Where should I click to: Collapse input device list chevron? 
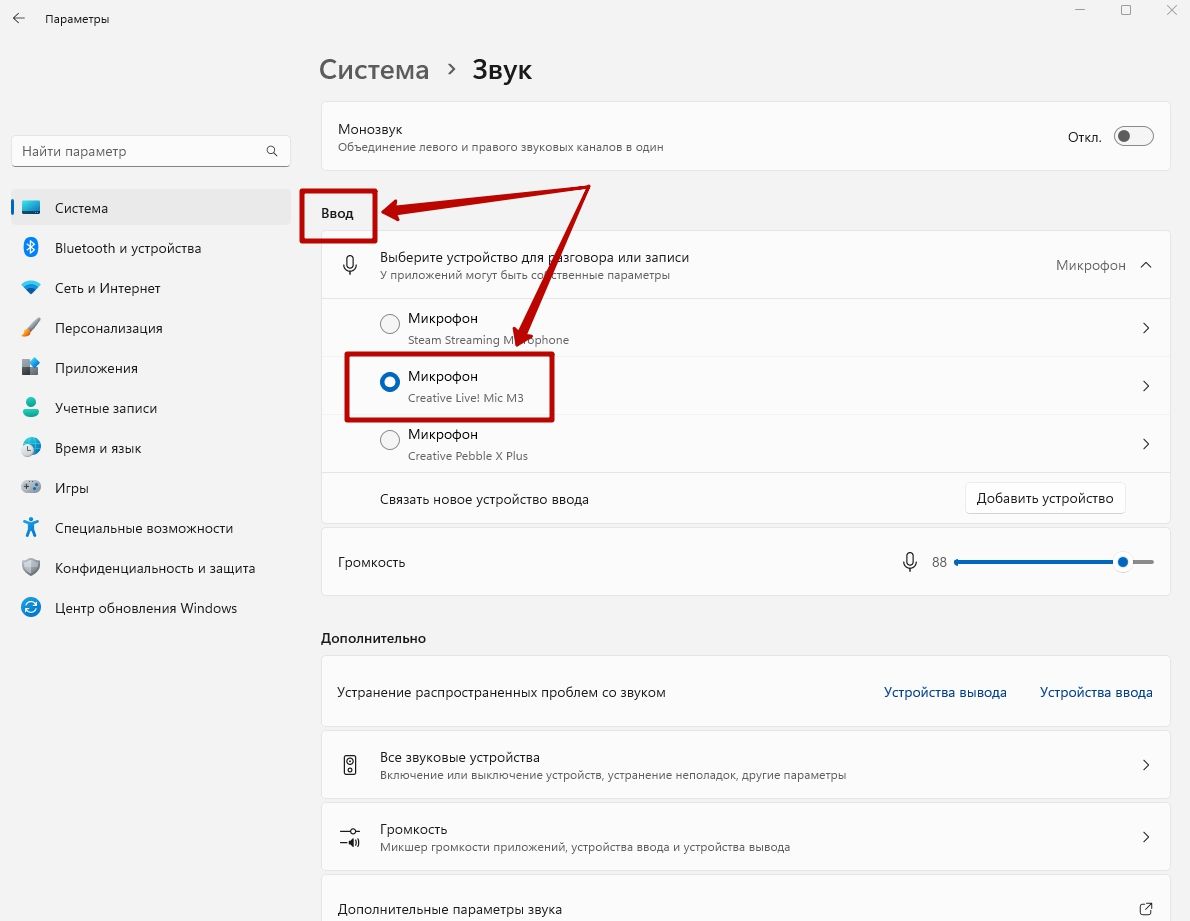(x=1146, y=265)
